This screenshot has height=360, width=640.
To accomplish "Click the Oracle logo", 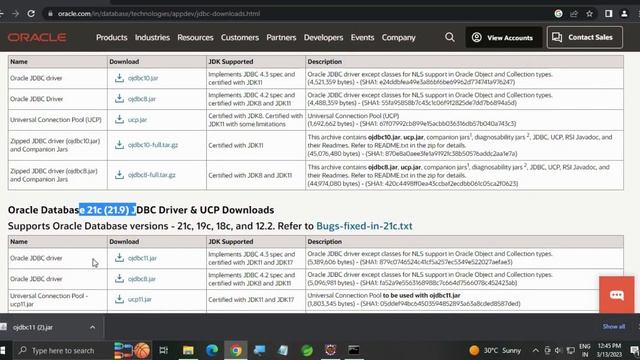I will pyautogui.click(x=37, y=38).
